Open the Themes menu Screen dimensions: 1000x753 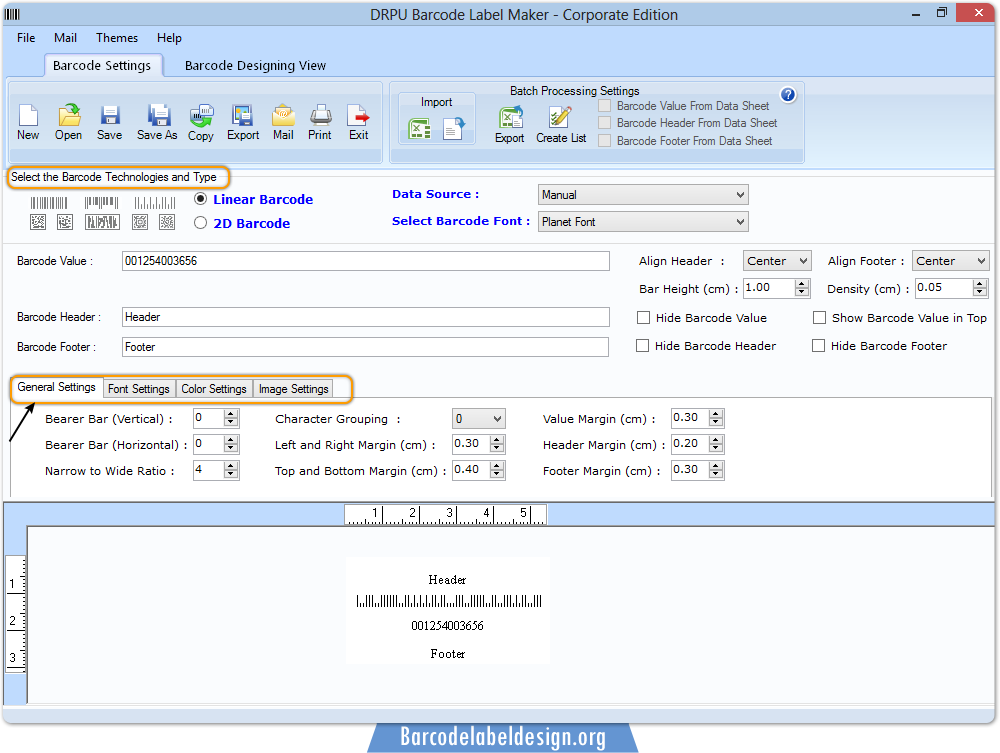coord(117,38)
